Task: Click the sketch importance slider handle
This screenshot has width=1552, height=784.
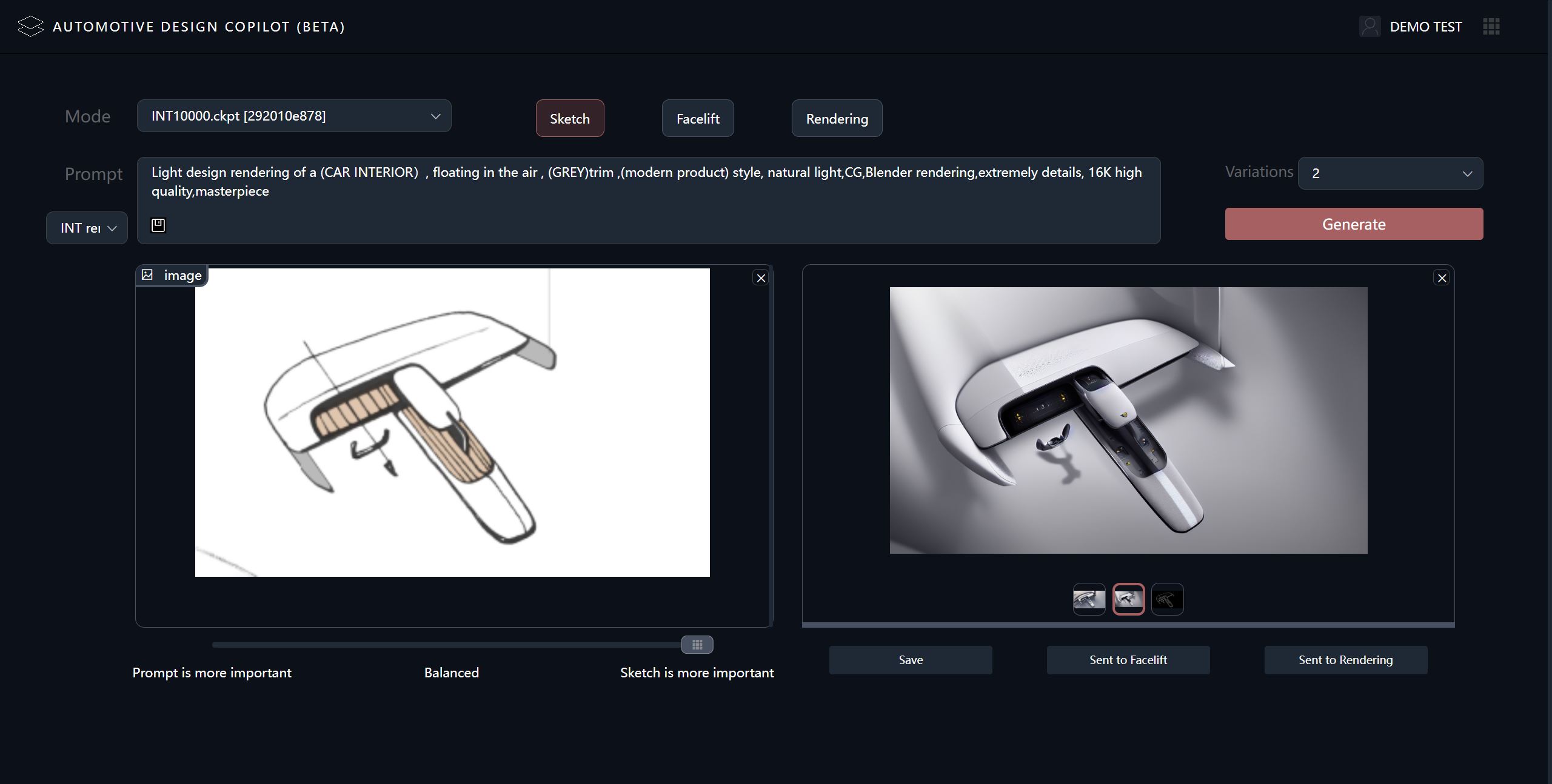Action: [697, 645]
